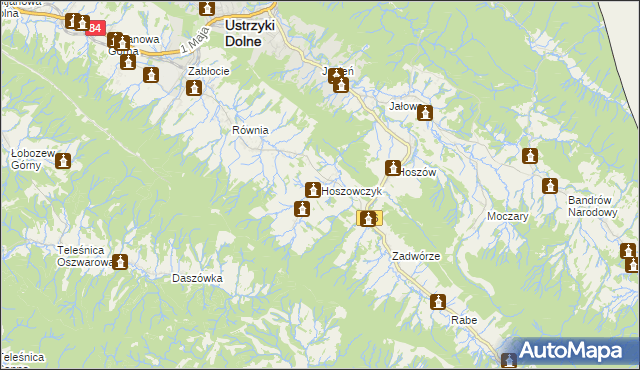Viewport: 640px width, 370px height.
Task: Select the Bandrów Narodowy label
Action: [x=592, y=206]
